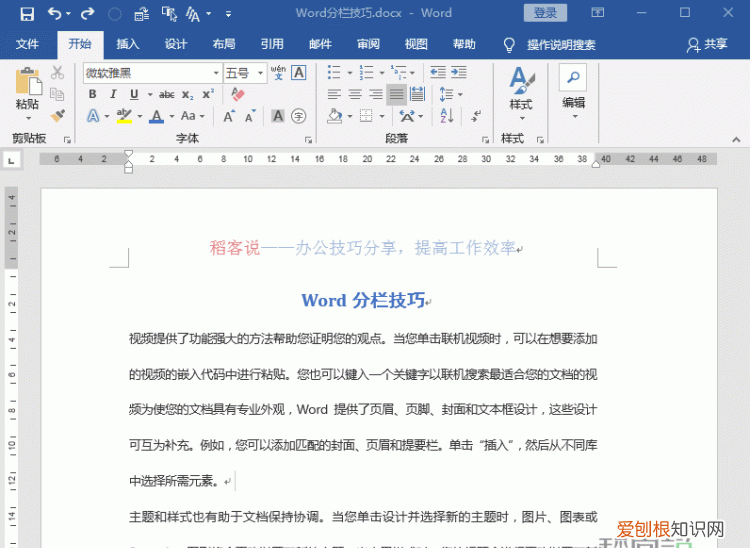Toggle Italic formatting
Viewport: 750px width, 548px height.
point(113,94)
